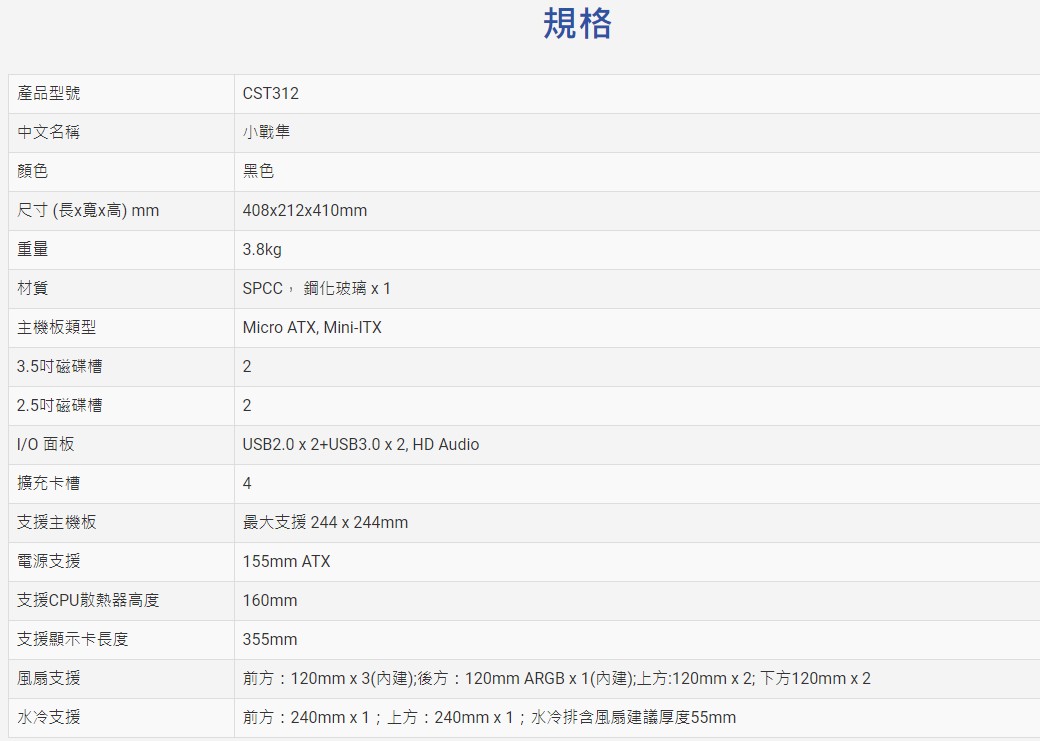Select the 擴充卡槽 label

(48, 484)
